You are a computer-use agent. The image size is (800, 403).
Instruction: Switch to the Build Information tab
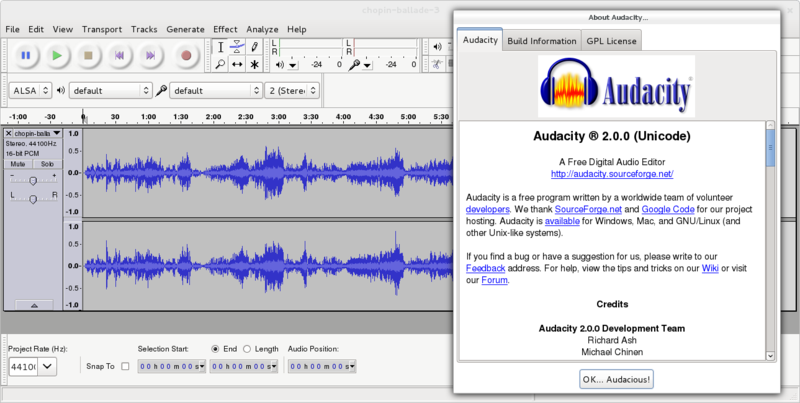(x=542, y=41)
